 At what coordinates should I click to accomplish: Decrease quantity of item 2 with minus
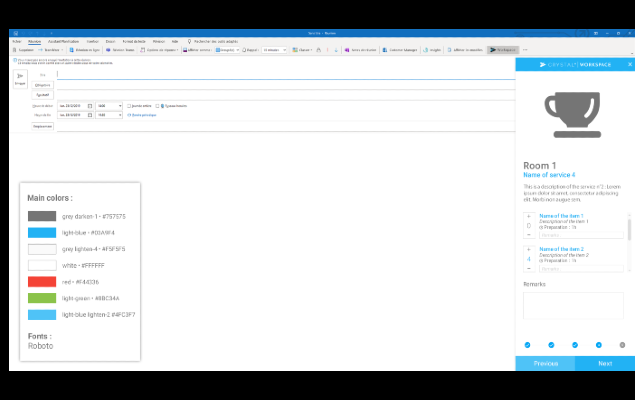[528, 268]
